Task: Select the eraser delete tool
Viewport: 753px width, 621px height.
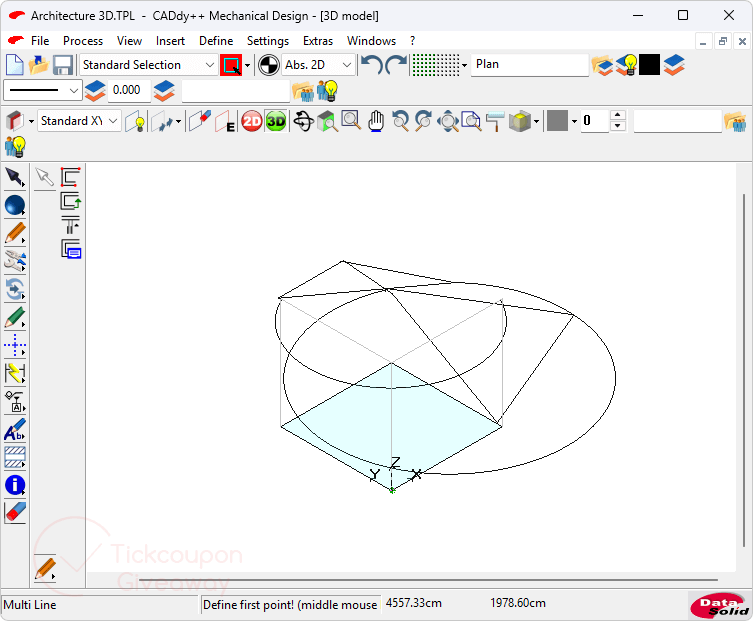Action: pyautogui.click(x=15, y=512)
